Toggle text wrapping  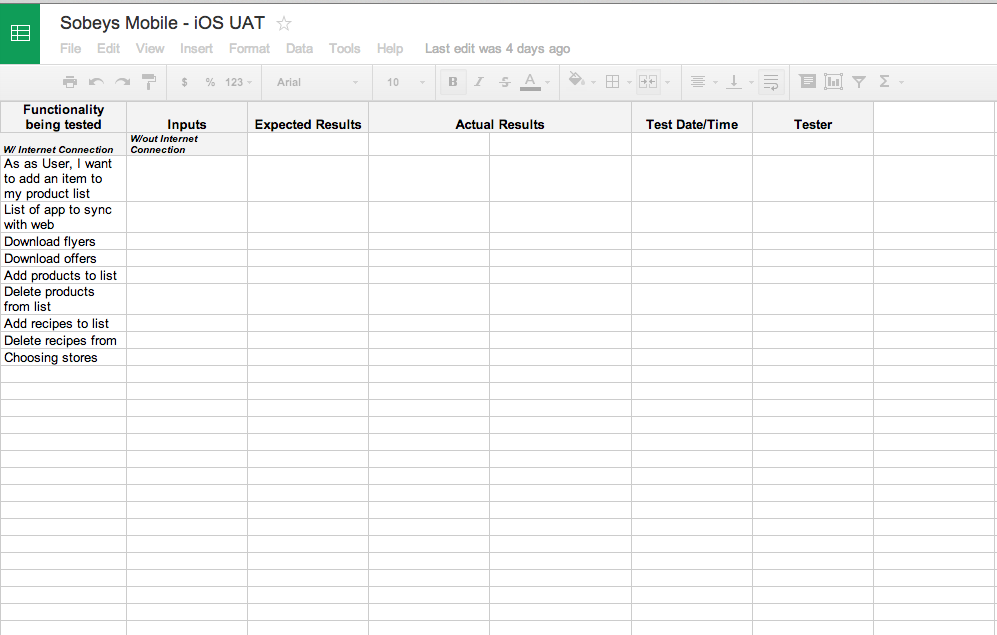tap(771, 82)
